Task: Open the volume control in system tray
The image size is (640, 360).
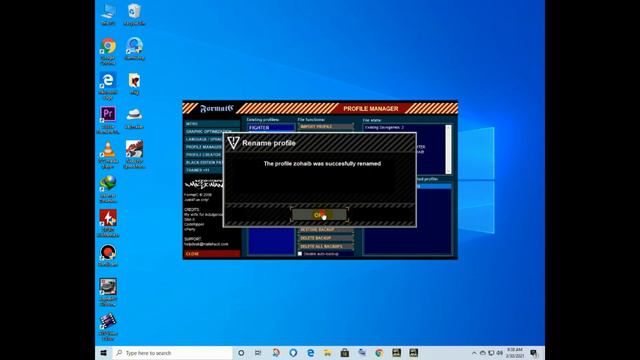Action: (x=500, y=353)
